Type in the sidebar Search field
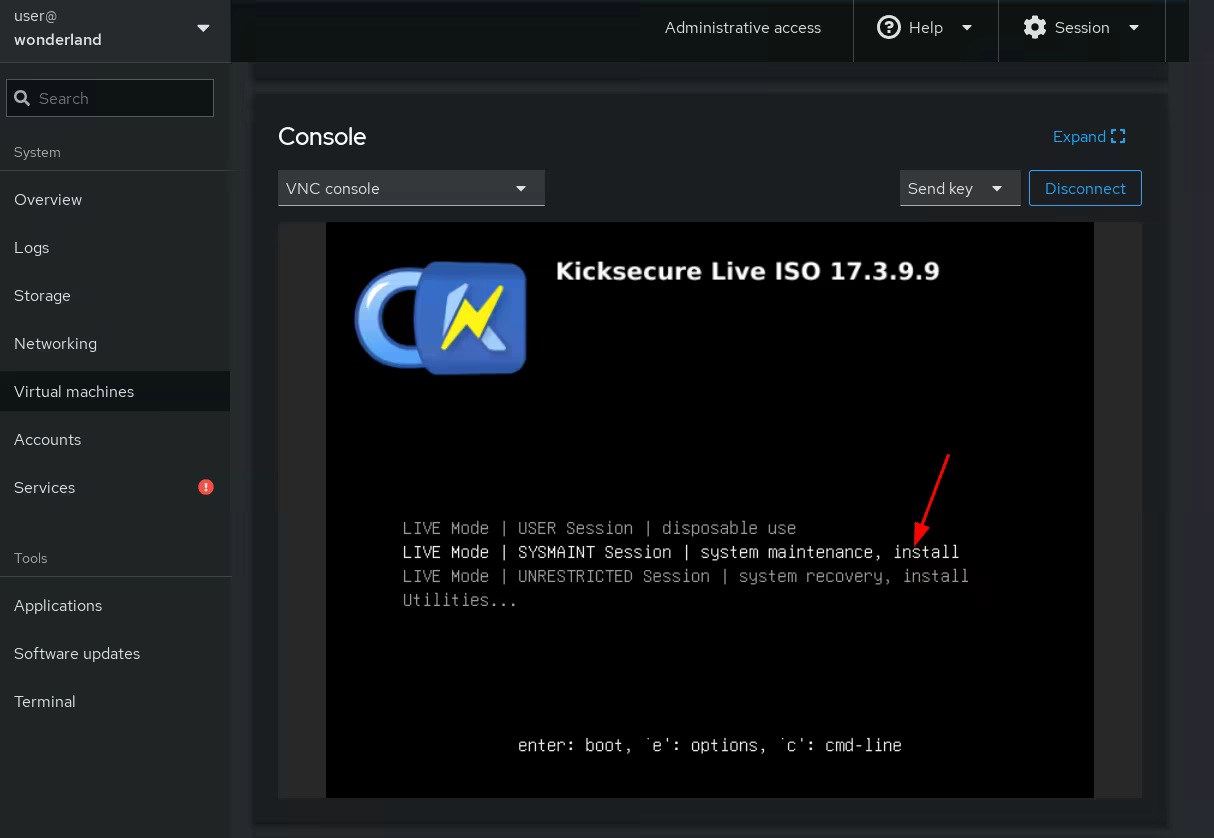Viewport: 1214px width, 838px height. pyautogui.click(x=120, y=98)
